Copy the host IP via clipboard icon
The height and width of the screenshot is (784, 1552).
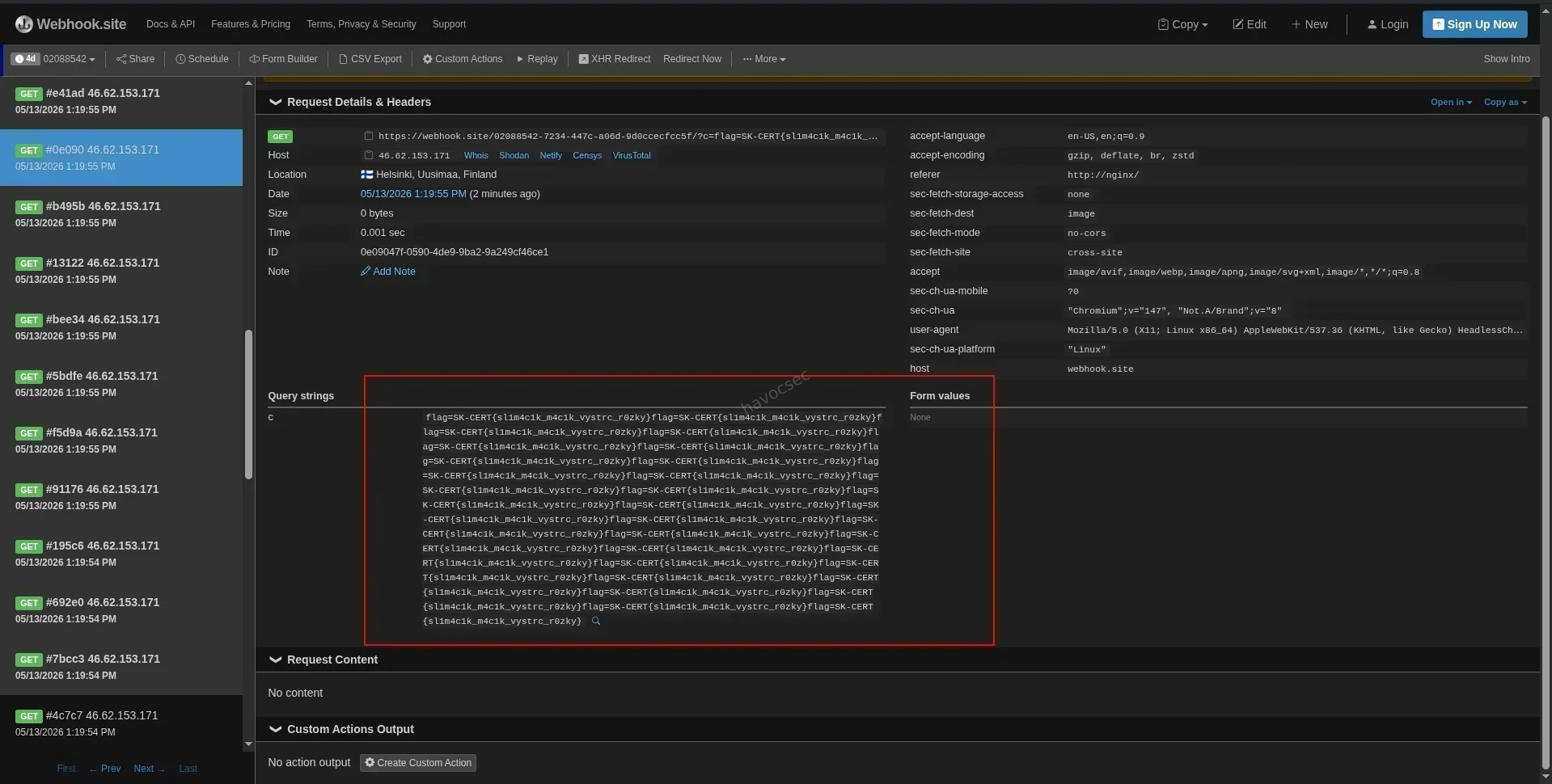click(x=368, y=155)
